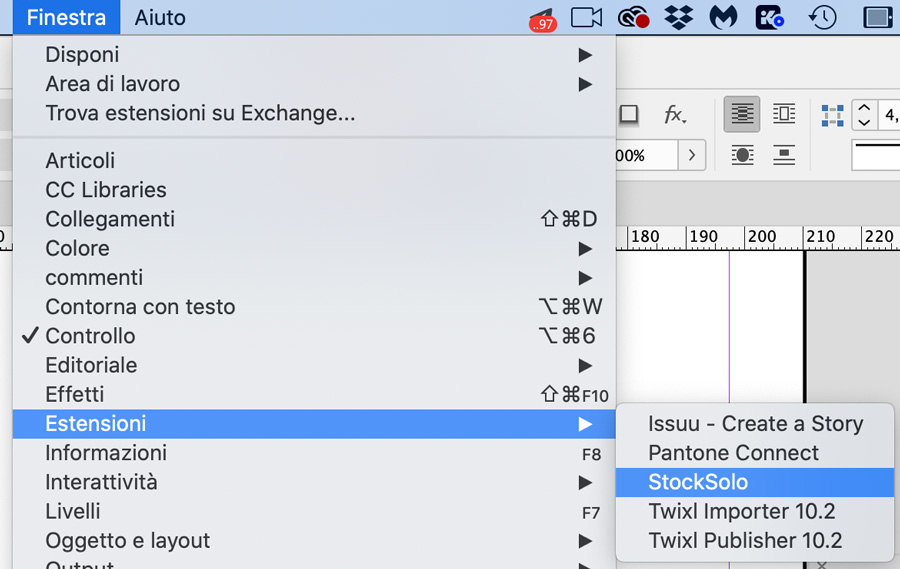Click the K icon with blue dot in menu bar
Viewport: 900px width, 569px height.
coord(770,18)
